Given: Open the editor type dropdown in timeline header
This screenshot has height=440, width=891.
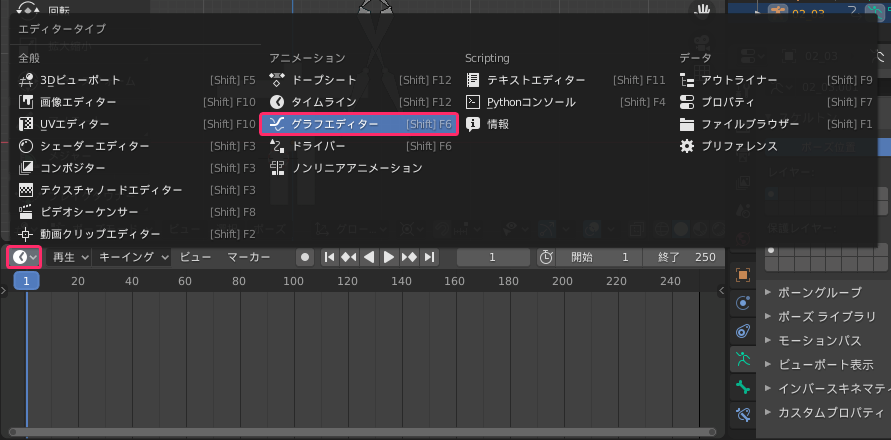Looking at the screenshot, I should [24, 258].
